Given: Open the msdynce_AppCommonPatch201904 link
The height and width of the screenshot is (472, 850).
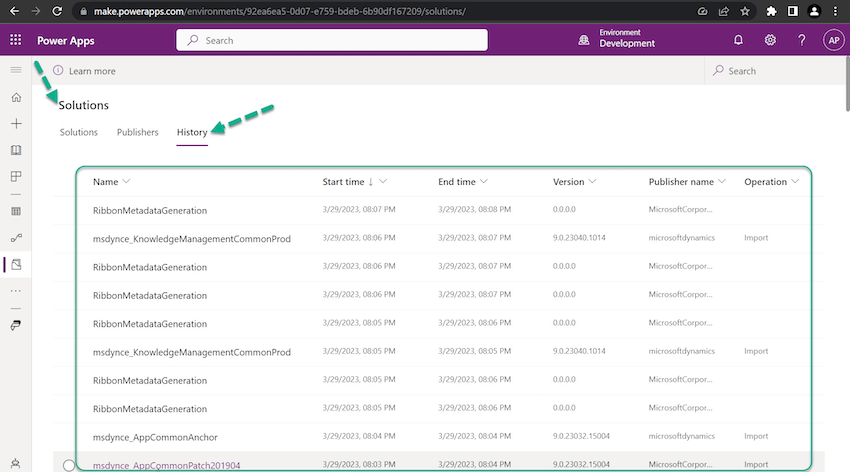Looking at the screenshot, I should (166, 465).
